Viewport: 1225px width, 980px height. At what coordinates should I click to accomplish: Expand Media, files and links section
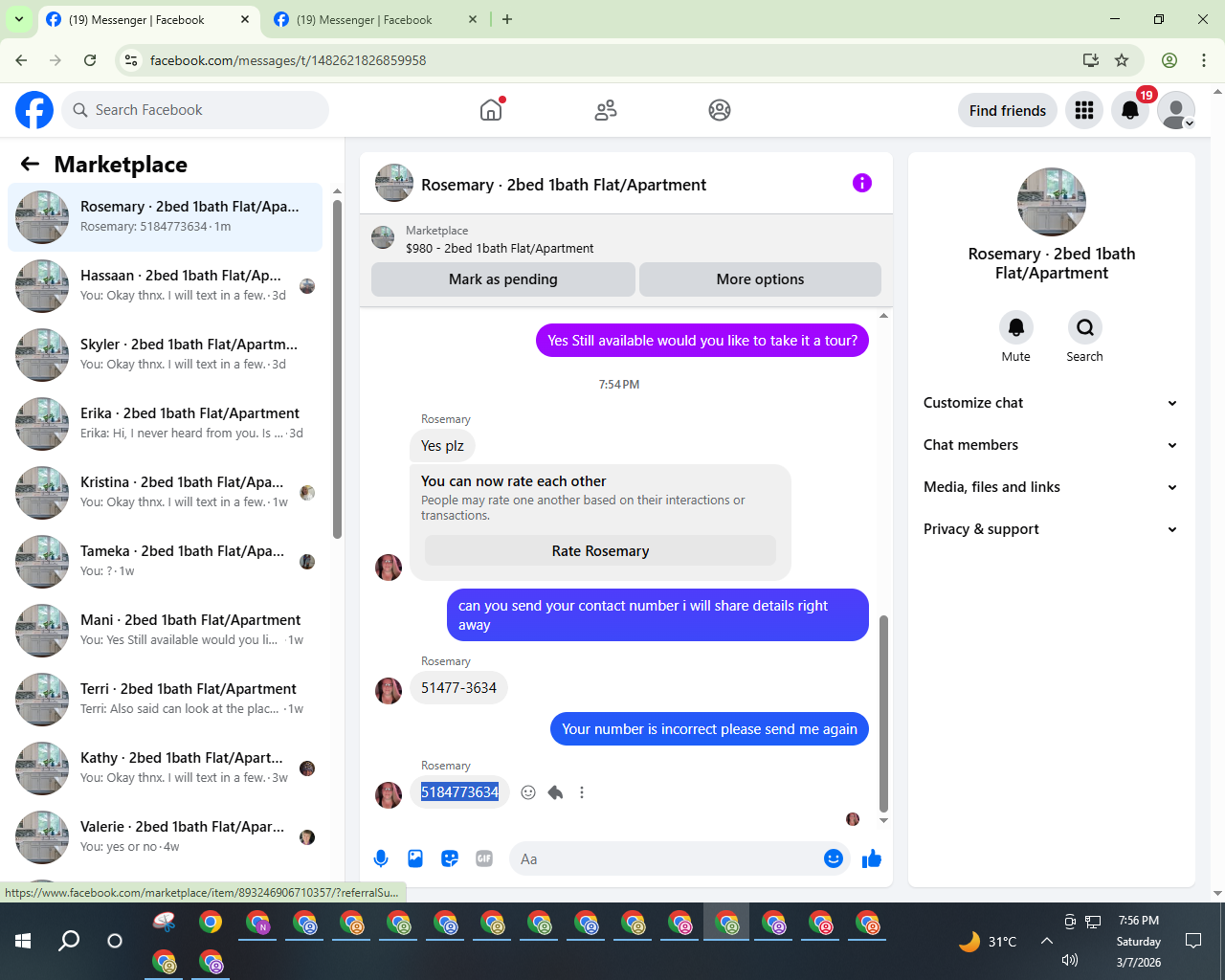(x=1052, y=487)
